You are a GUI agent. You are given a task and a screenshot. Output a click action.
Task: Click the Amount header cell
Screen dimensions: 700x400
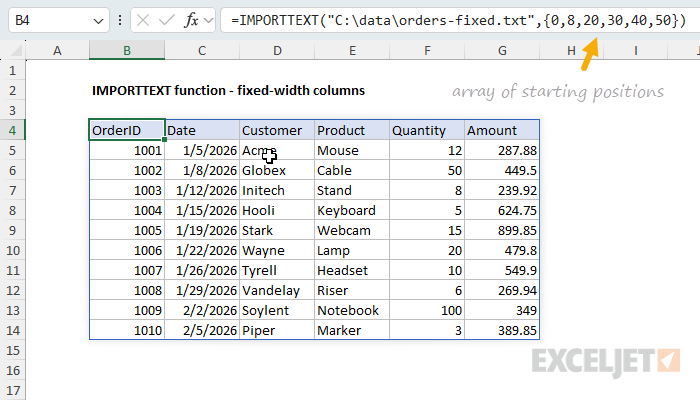502,130
